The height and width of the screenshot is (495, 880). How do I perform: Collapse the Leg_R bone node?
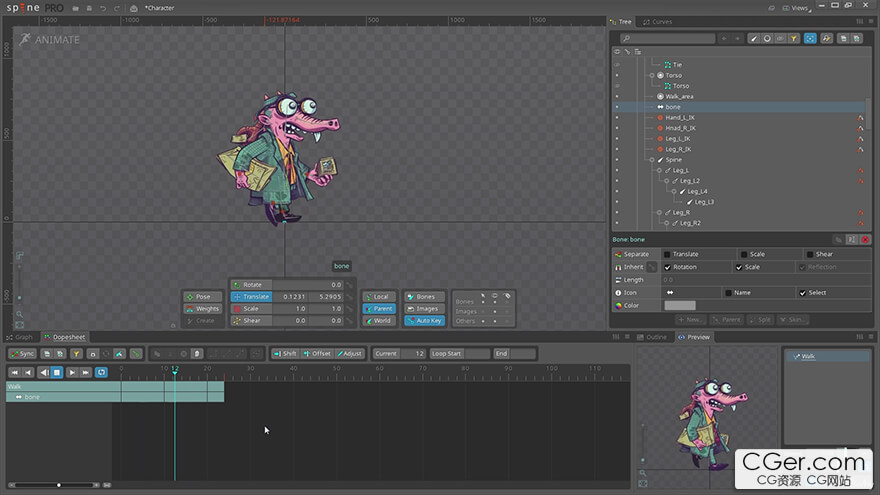659,213
